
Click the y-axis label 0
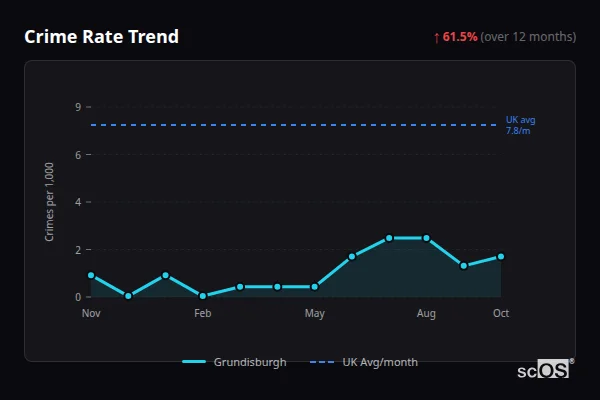(x=78, y=297)
